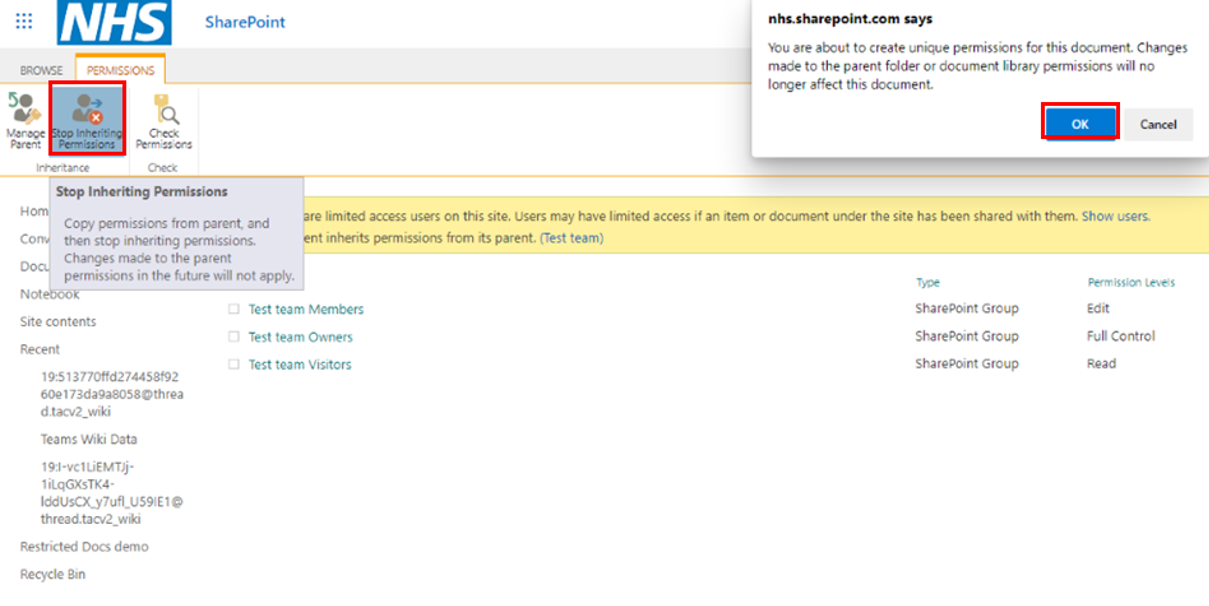This screenshot has height=606, width=1209.
Task: Click the Inheritance ribbon group label
Action: tap(63, 168)
